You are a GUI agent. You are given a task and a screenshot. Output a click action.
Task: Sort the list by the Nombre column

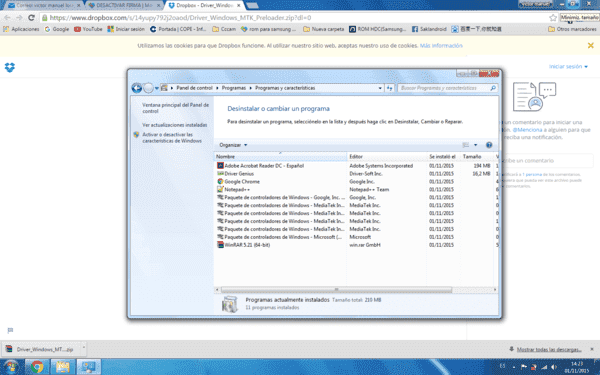coord(280,157)
